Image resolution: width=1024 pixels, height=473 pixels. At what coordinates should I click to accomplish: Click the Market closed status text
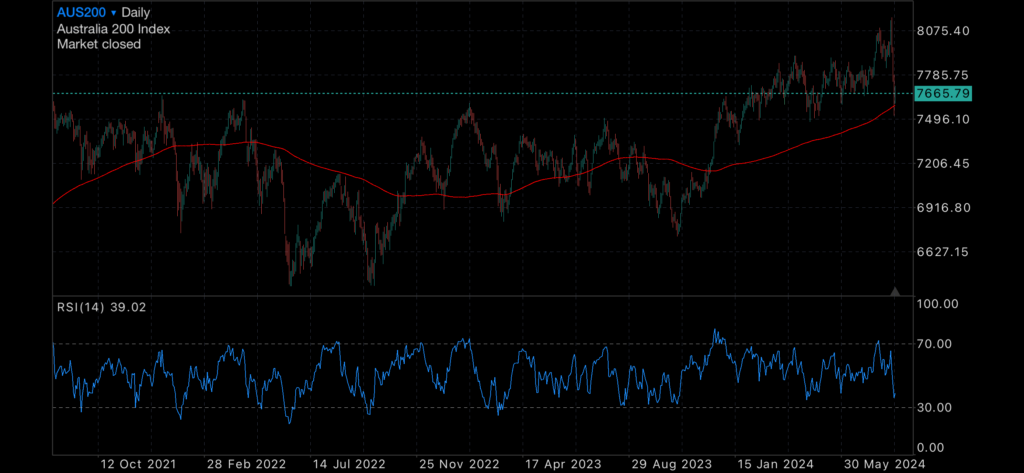99,44
